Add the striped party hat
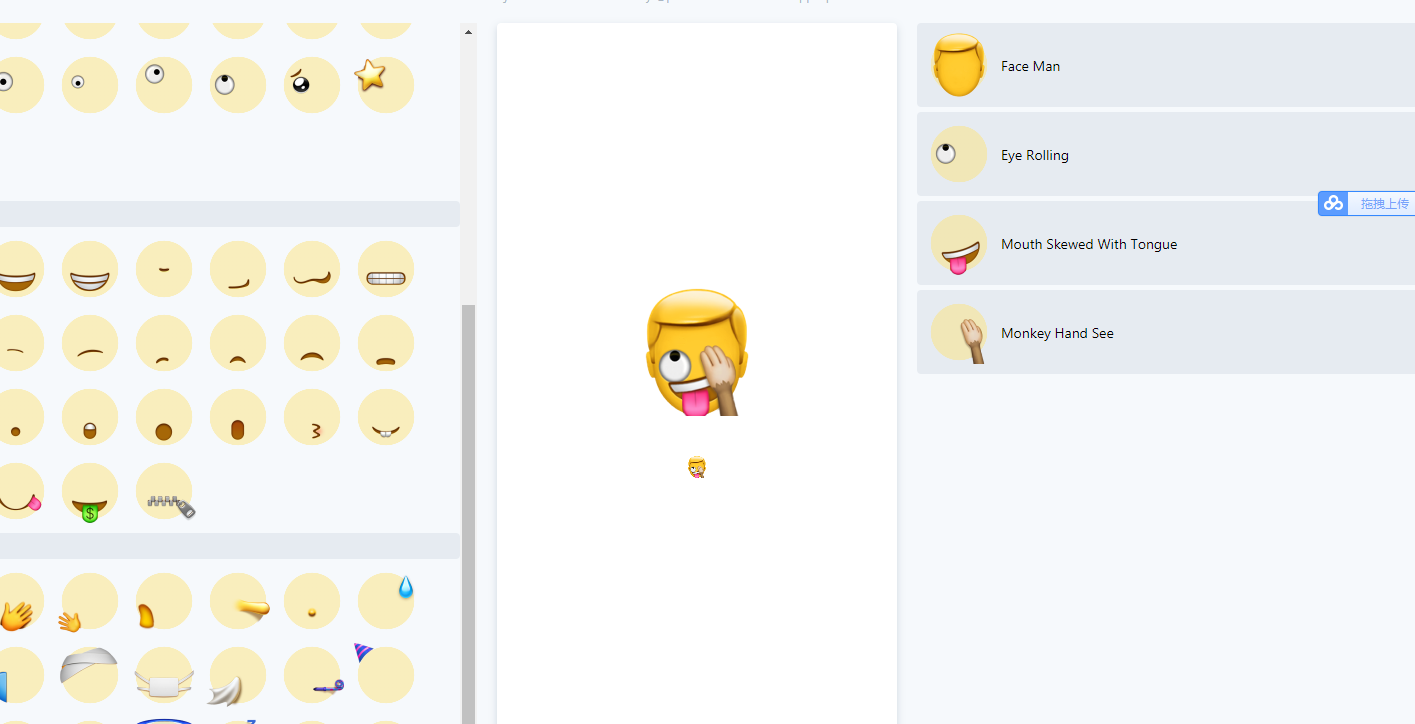Screen dimensions: 1415x724 coord(386,675)
